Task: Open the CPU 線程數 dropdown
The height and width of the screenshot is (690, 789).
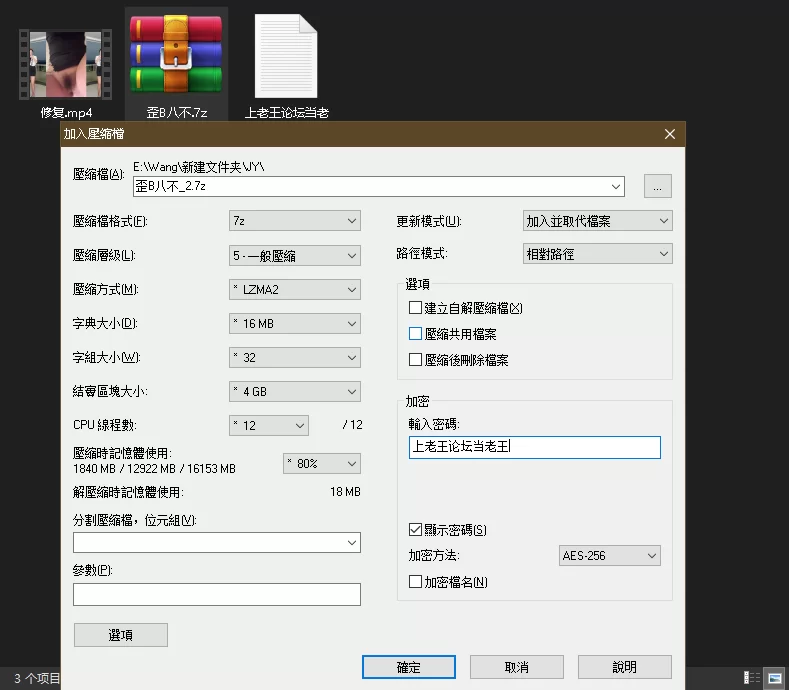Action: [x=269, y=426]
